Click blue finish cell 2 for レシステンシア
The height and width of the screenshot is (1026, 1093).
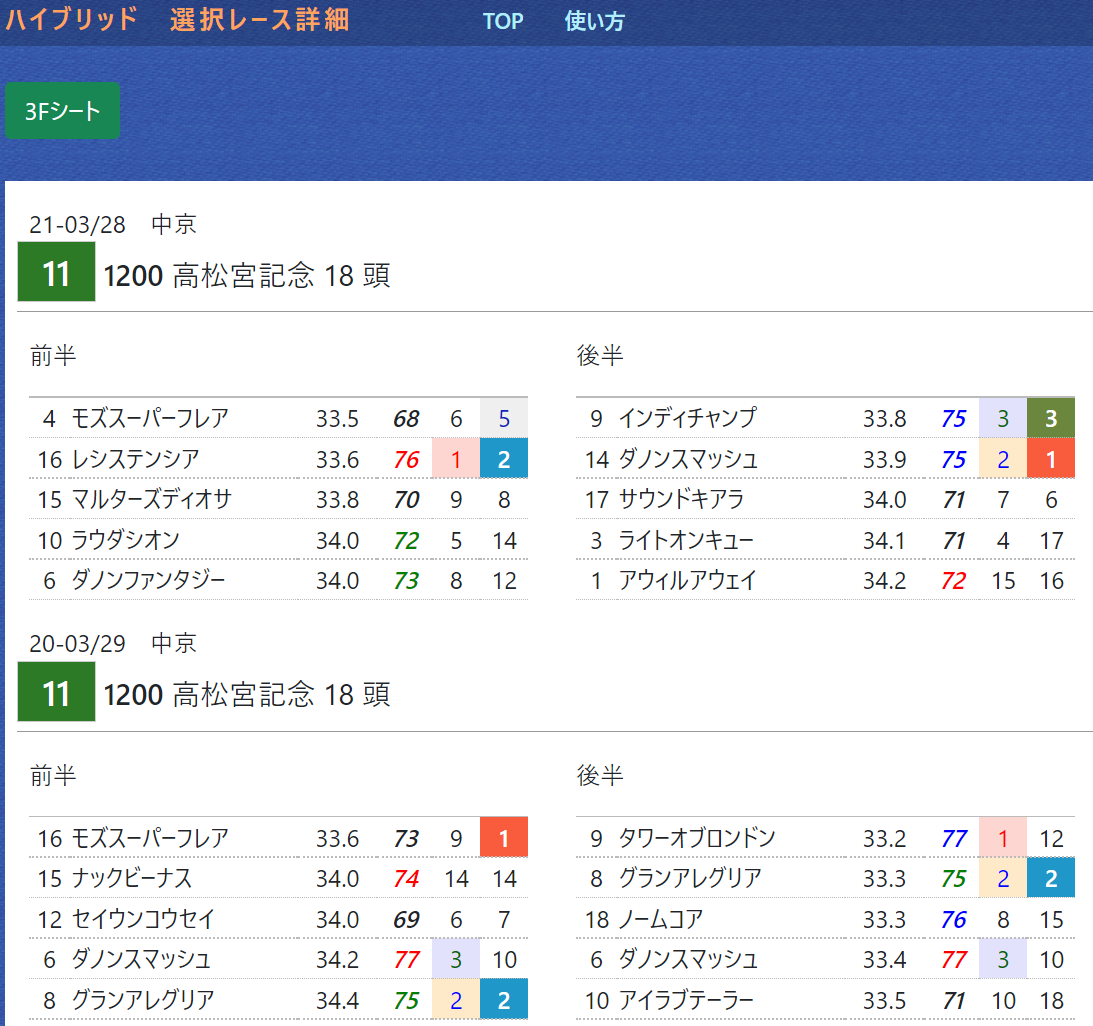pos(504,459)
